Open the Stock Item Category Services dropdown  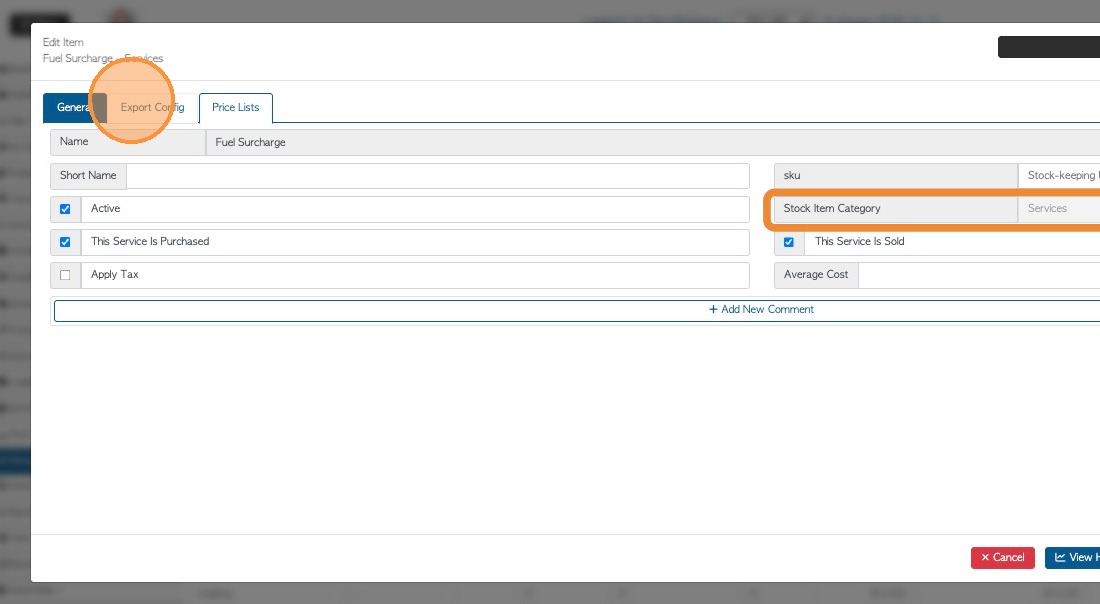(1059, 209)
